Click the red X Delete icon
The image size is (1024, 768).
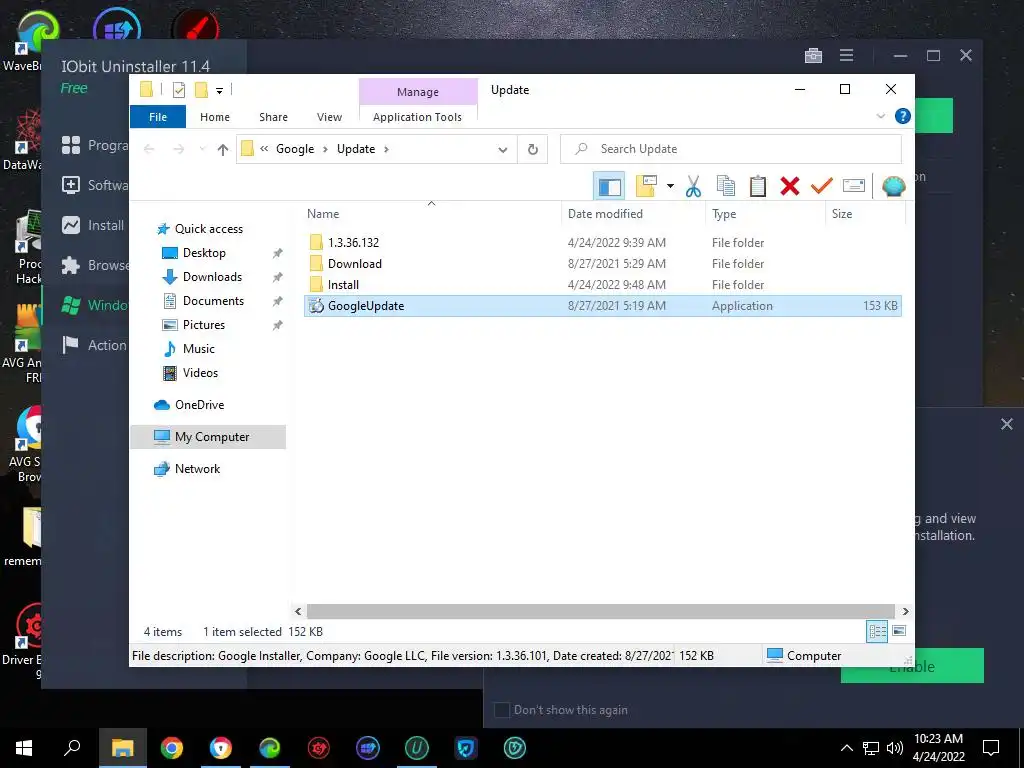[x=790, y=186]
